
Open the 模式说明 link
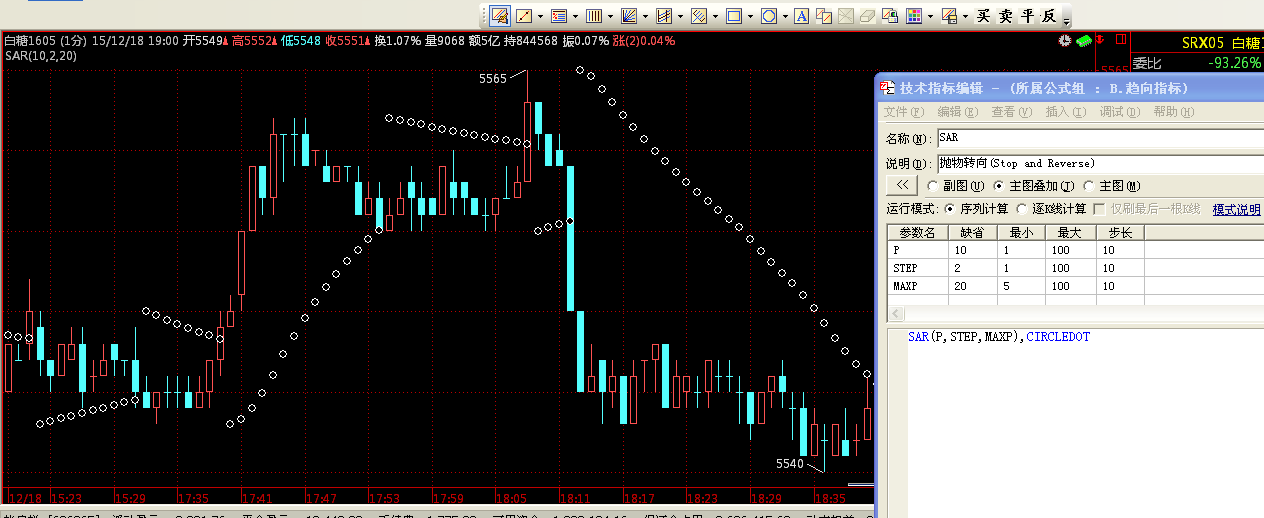click(1237, 209)
